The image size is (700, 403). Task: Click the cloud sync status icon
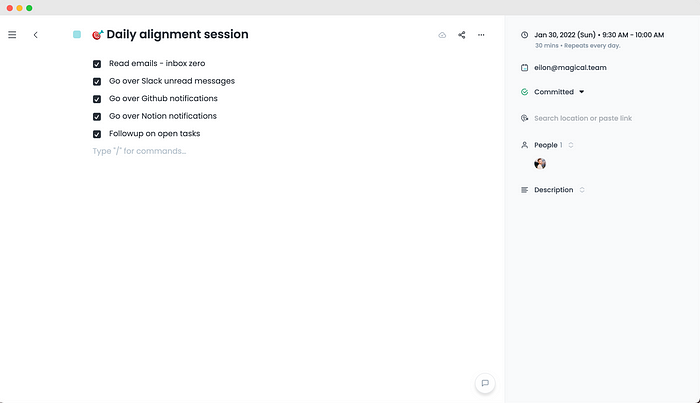tap(442, 35)
